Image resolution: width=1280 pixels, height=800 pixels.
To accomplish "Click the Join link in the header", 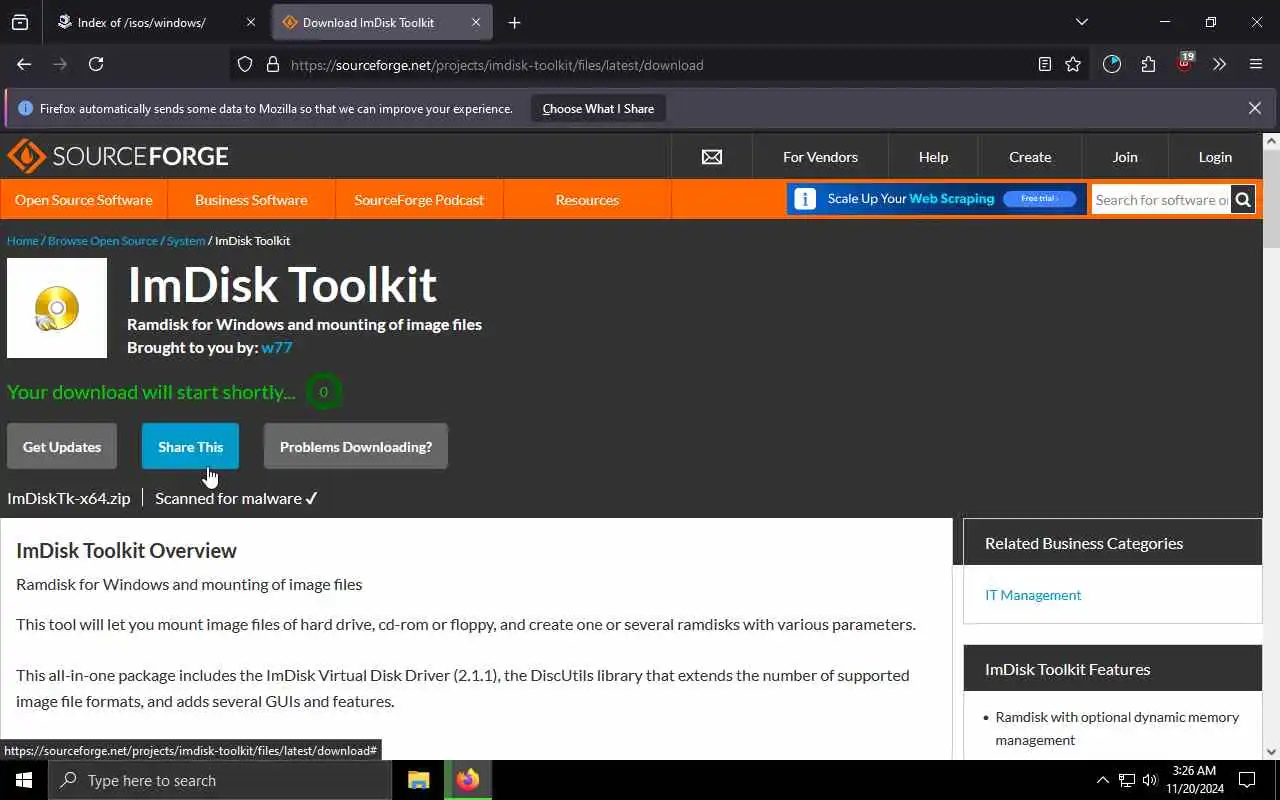I will (1125, 157).
